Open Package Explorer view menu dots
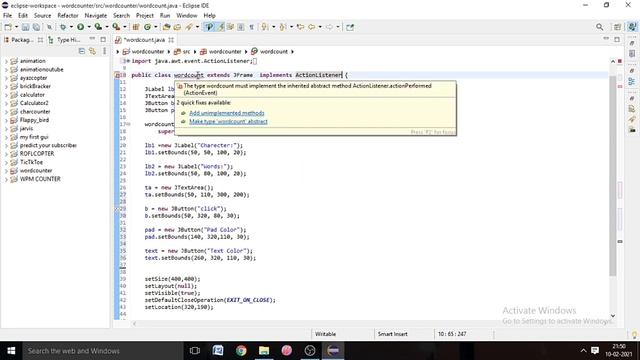The image size is (640, 360). [x=104, y=51]
